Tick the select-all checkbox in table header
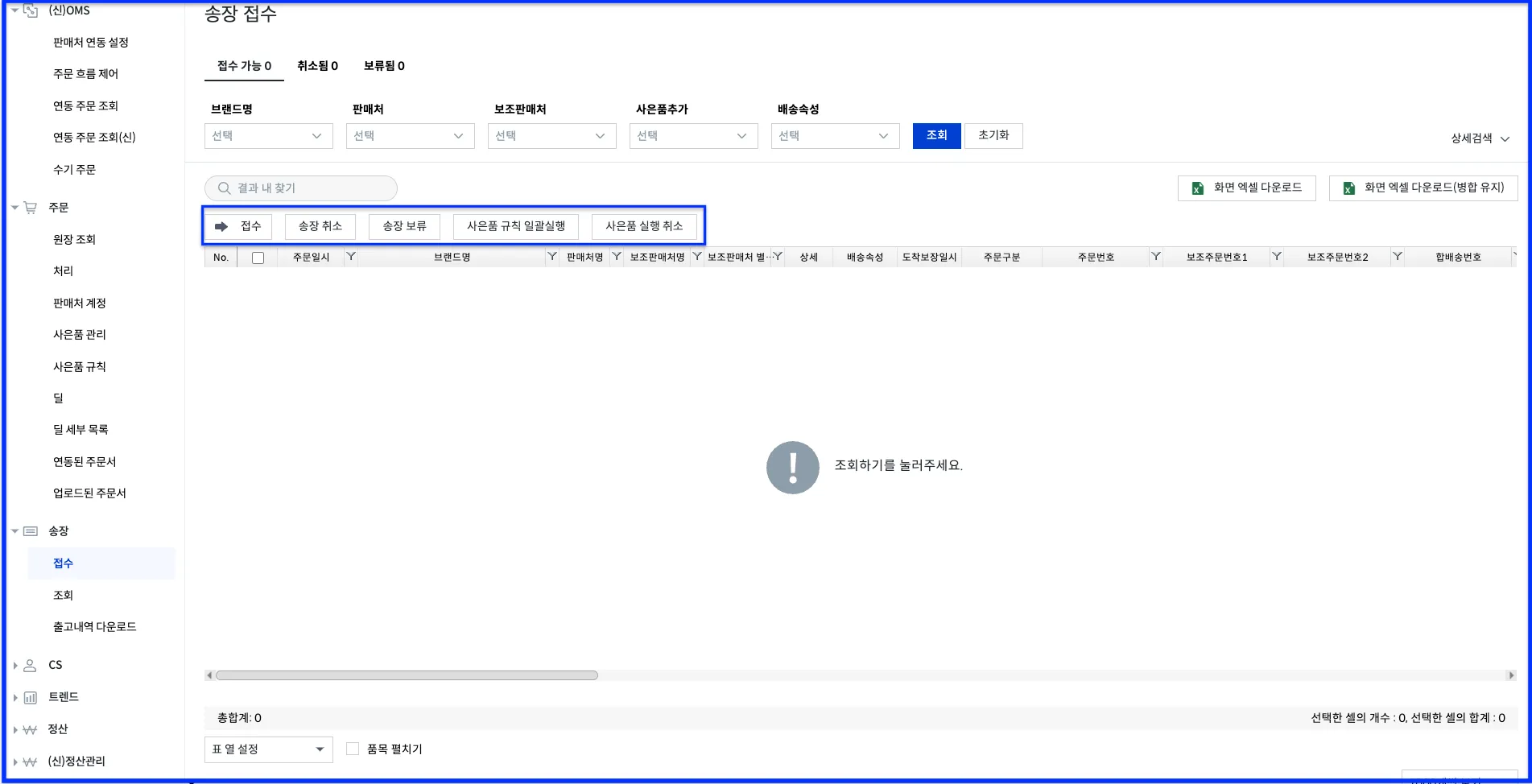Viewport: 1532px width, 784px height. pos(258,258)
